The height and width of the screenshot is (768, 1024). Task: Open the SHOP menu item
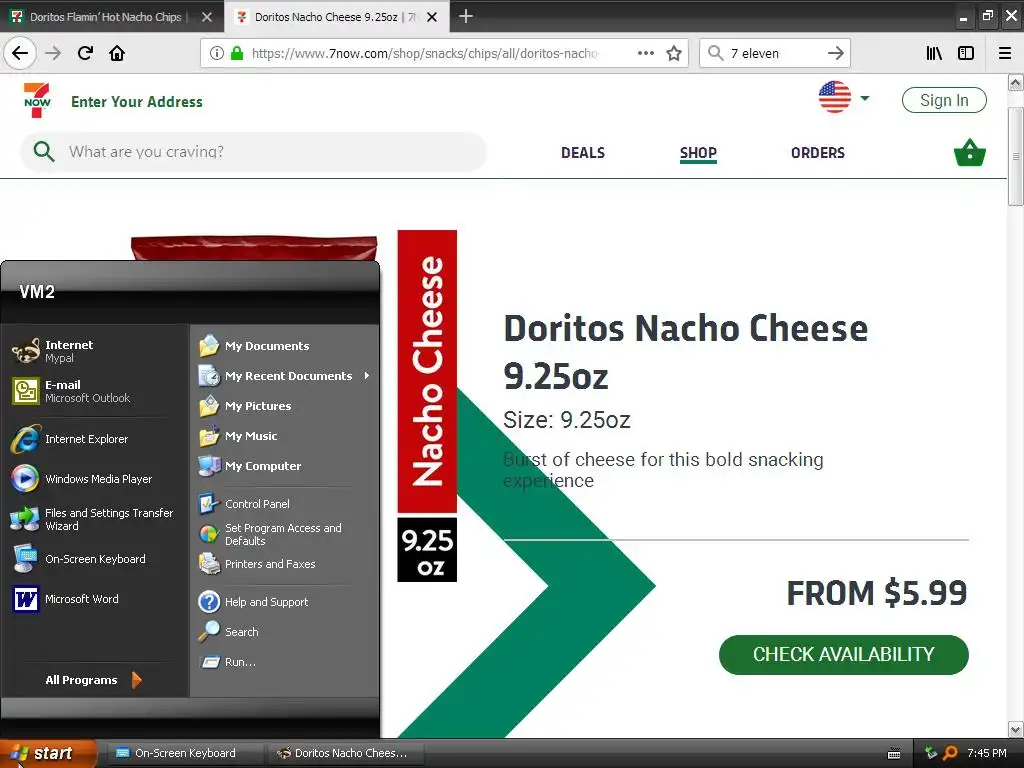click(x=698, y=153)
